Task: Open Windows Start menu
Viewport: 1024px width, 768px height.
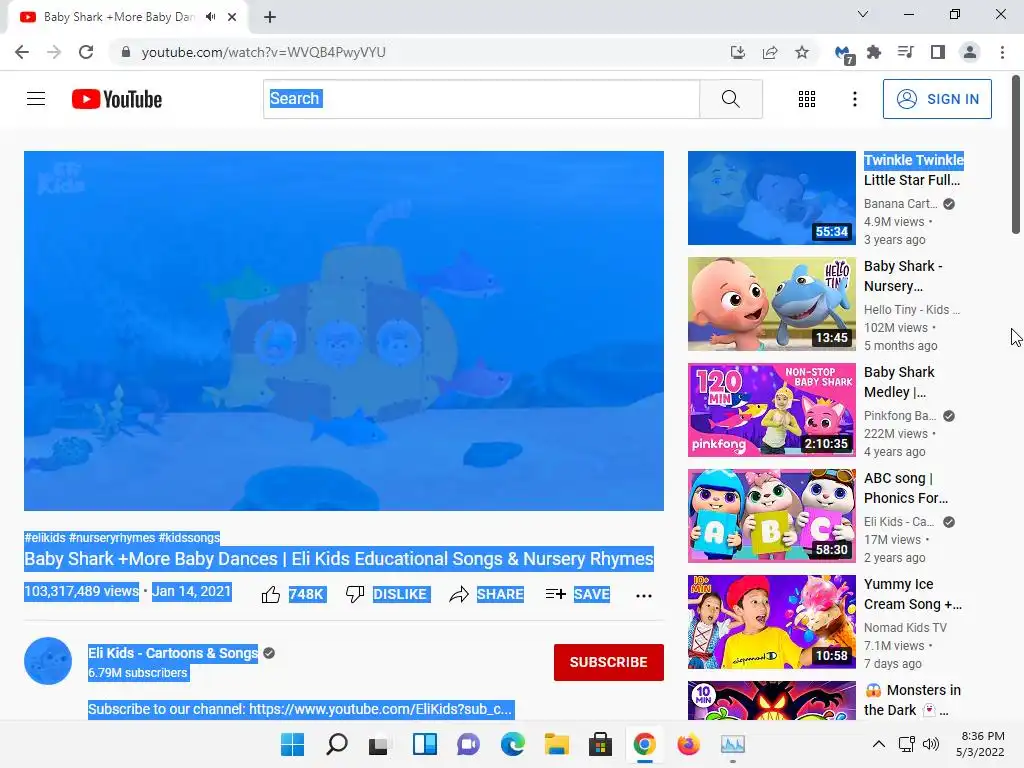Action: (292, 744)
